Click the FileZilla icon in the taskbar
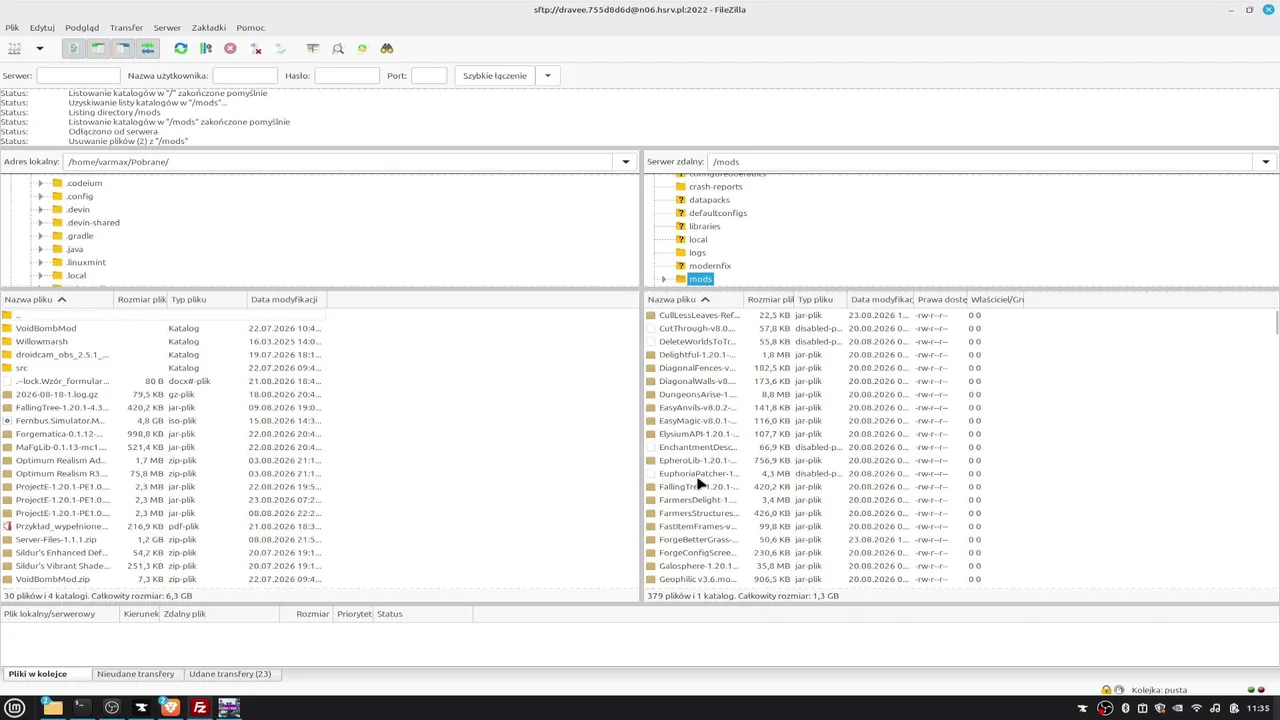The image size is (1280, 720). point(200,708)
